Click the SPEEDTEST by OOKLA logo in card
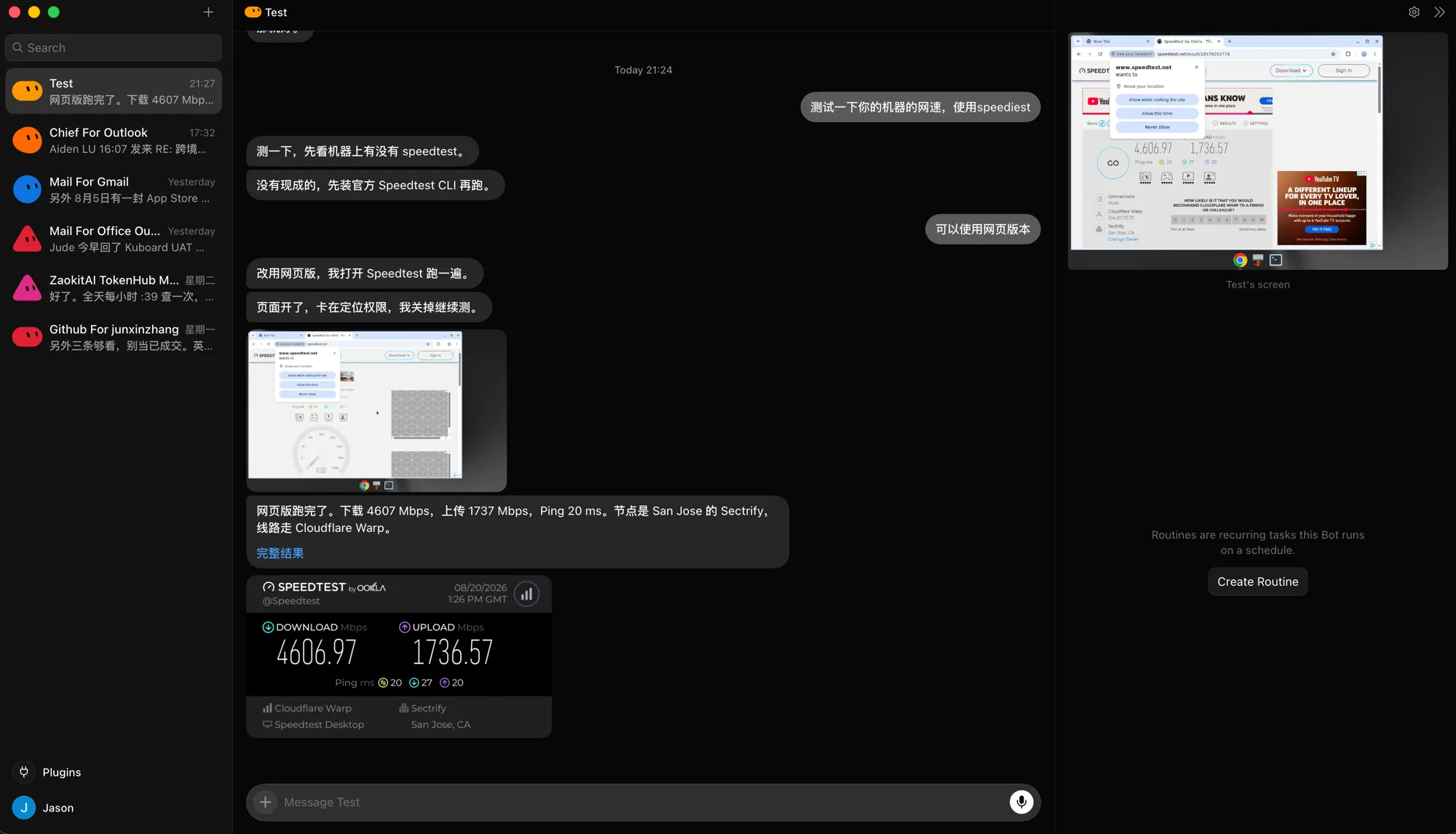 324,587
